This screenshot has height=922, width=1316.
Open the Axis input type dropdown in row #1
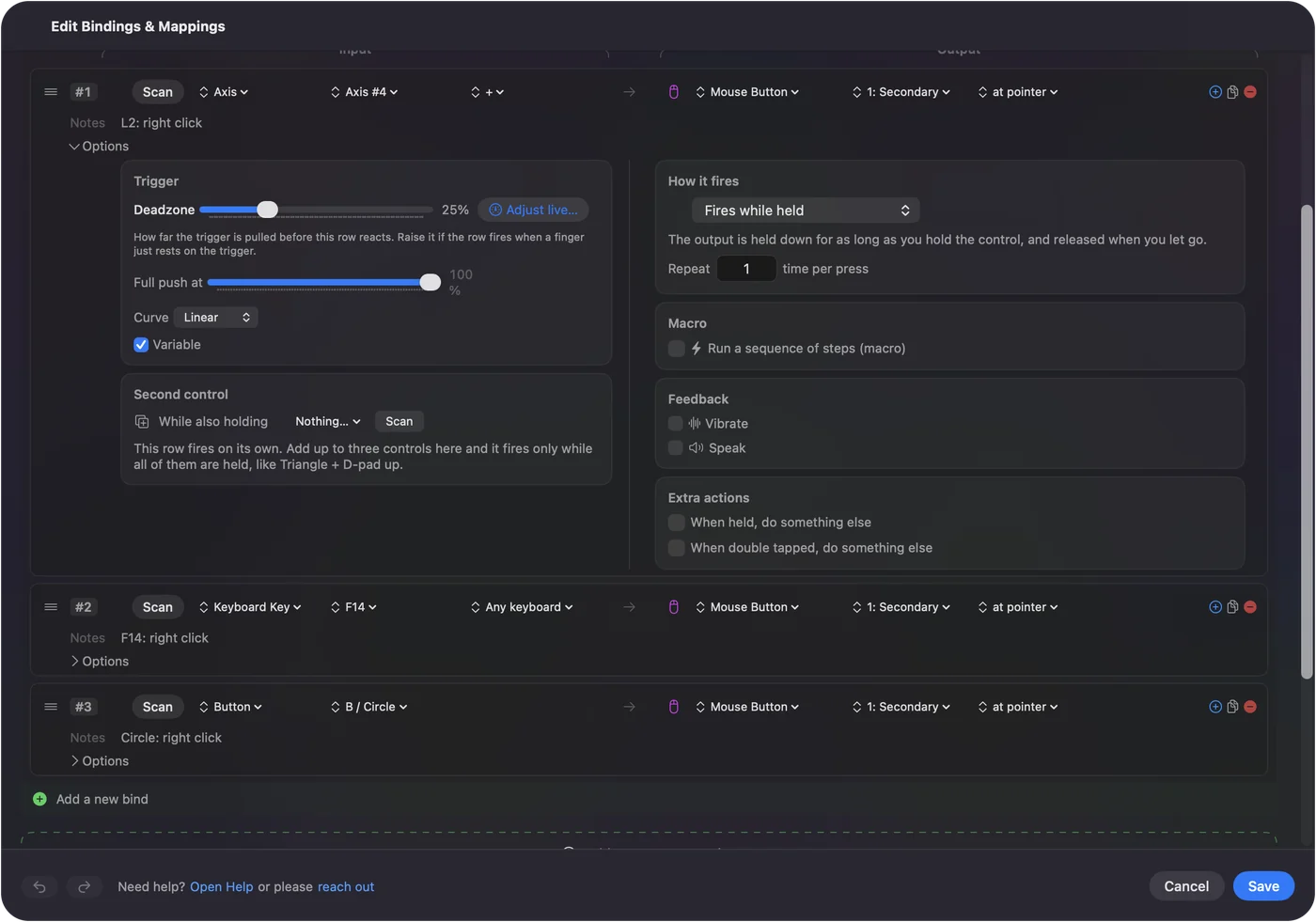[x=224, y=92]
